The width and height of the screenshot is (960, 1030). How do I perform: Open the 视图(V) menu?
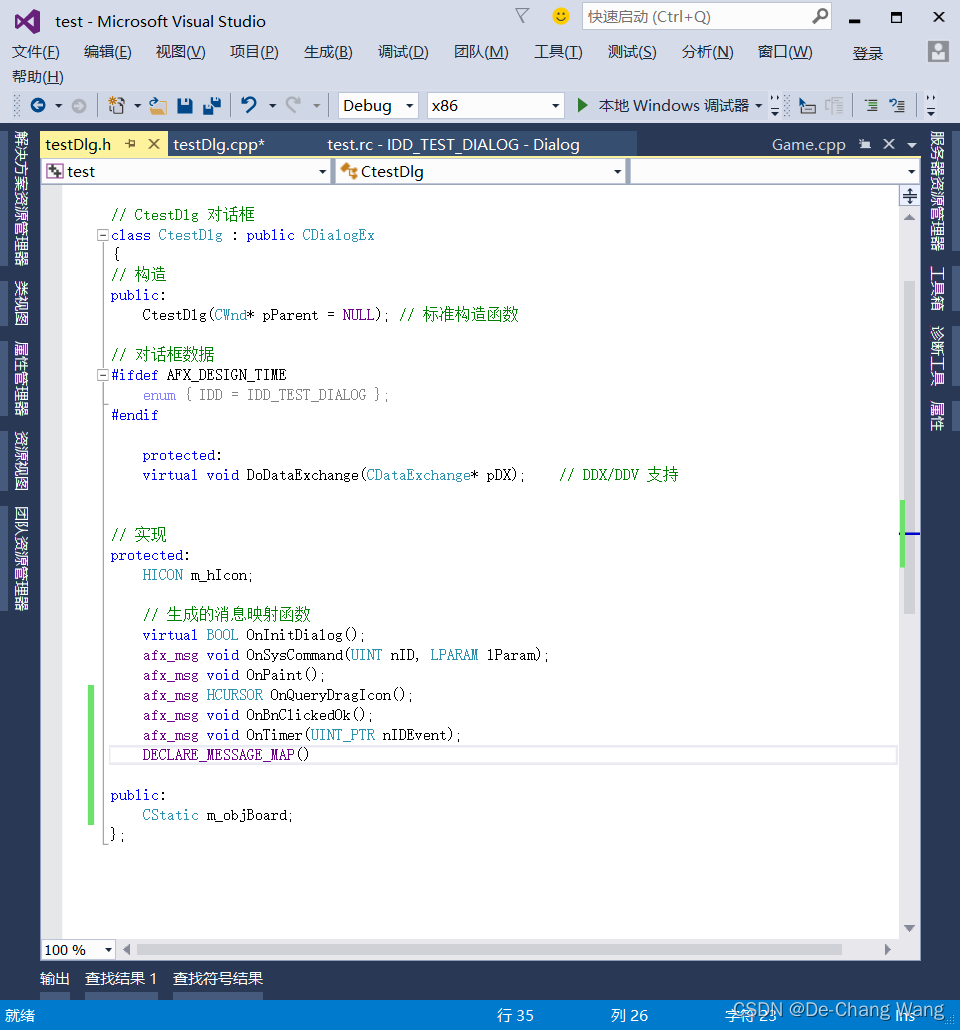click(x=180, y=52)
